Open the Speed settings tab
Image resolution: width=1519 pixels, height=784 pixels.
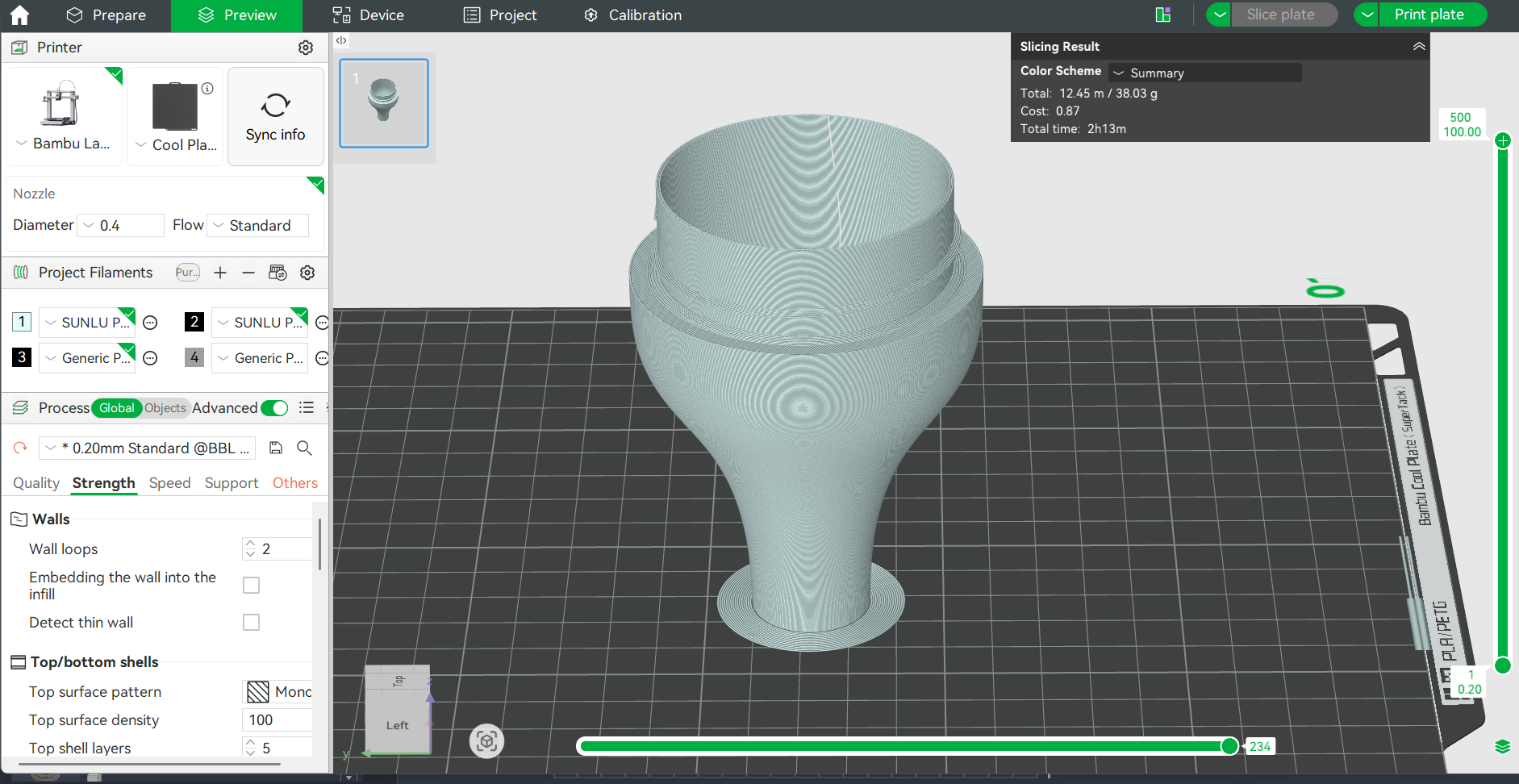169,483
